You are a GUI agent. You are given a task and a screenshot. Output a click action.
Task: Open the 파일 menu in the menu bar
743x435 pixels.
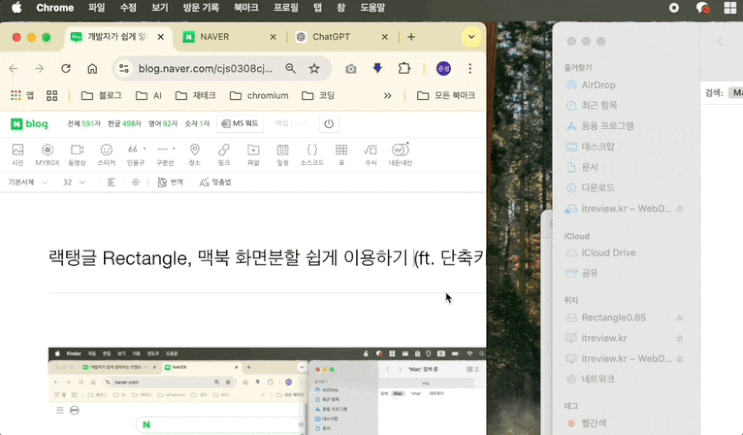[96, 8]
